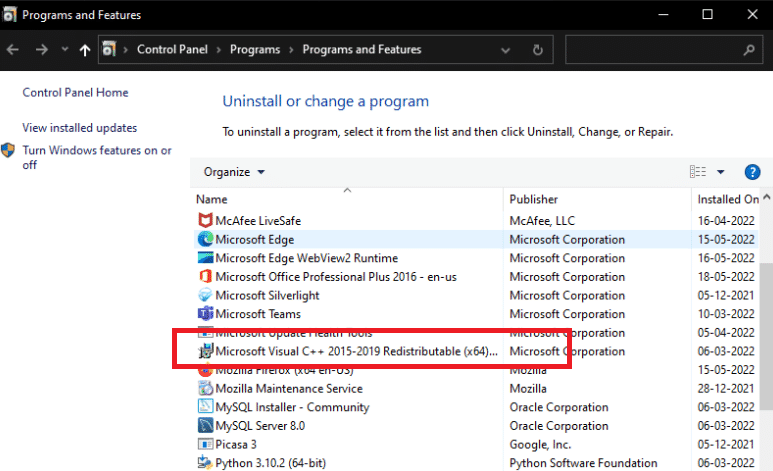This screenshot has width=773, height=471.
Task: Select Microsoft Visual C++ Redistributable icon
Action: point(205,351)
